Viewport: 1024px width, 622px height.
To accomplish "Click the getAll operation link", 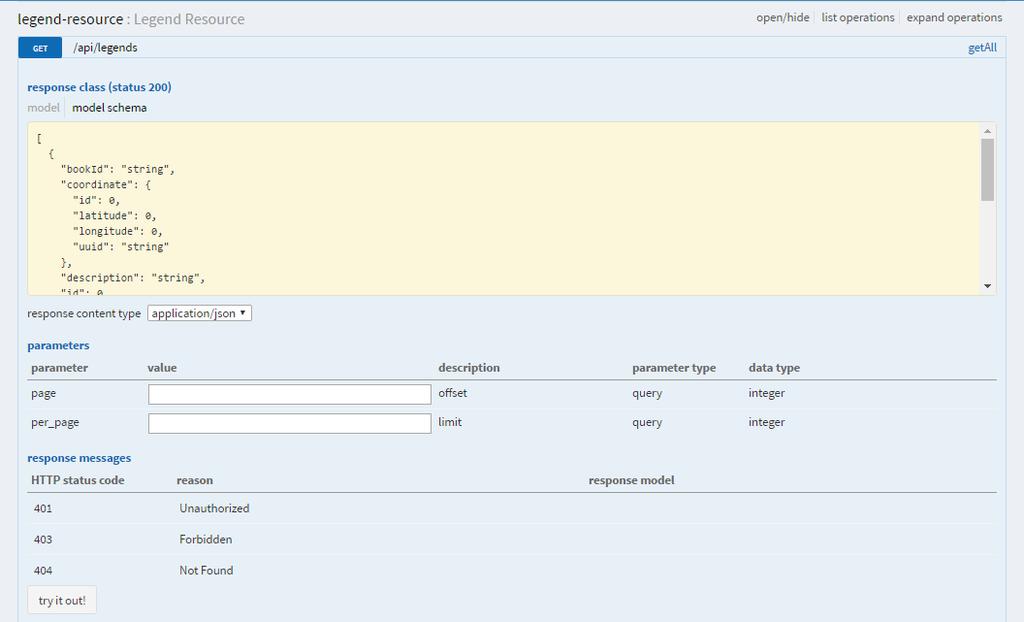I will pos(982,48).
